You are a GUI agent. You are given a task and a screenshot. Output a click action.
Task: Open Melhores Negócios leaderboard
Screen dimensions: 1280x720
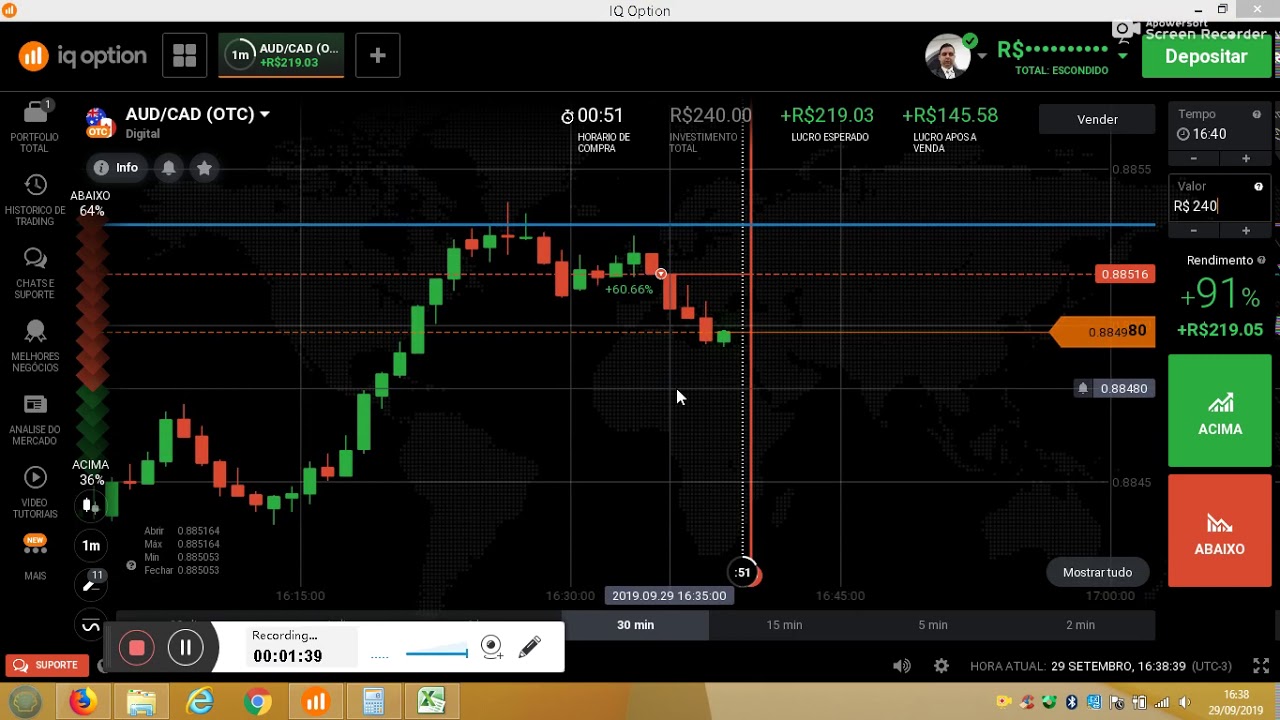(x=35, y=346)
